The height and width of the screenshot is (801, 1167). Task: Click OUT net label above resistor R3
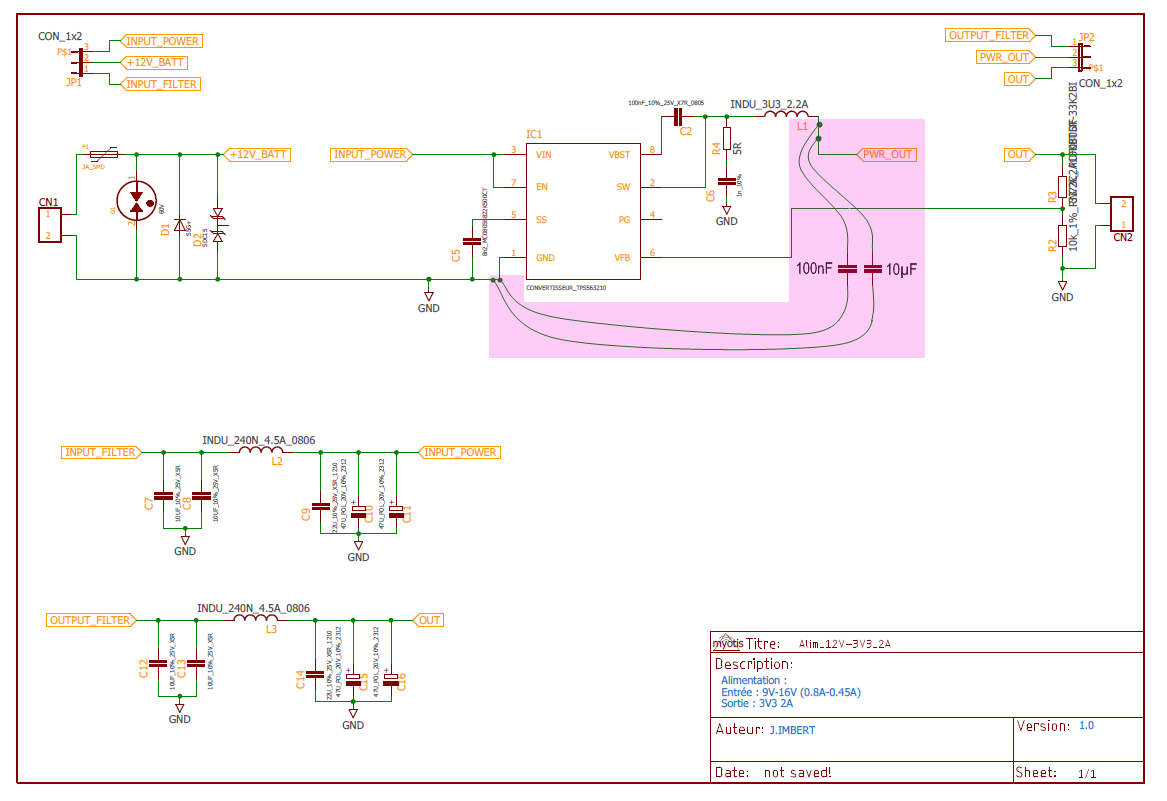[1019, 155]
